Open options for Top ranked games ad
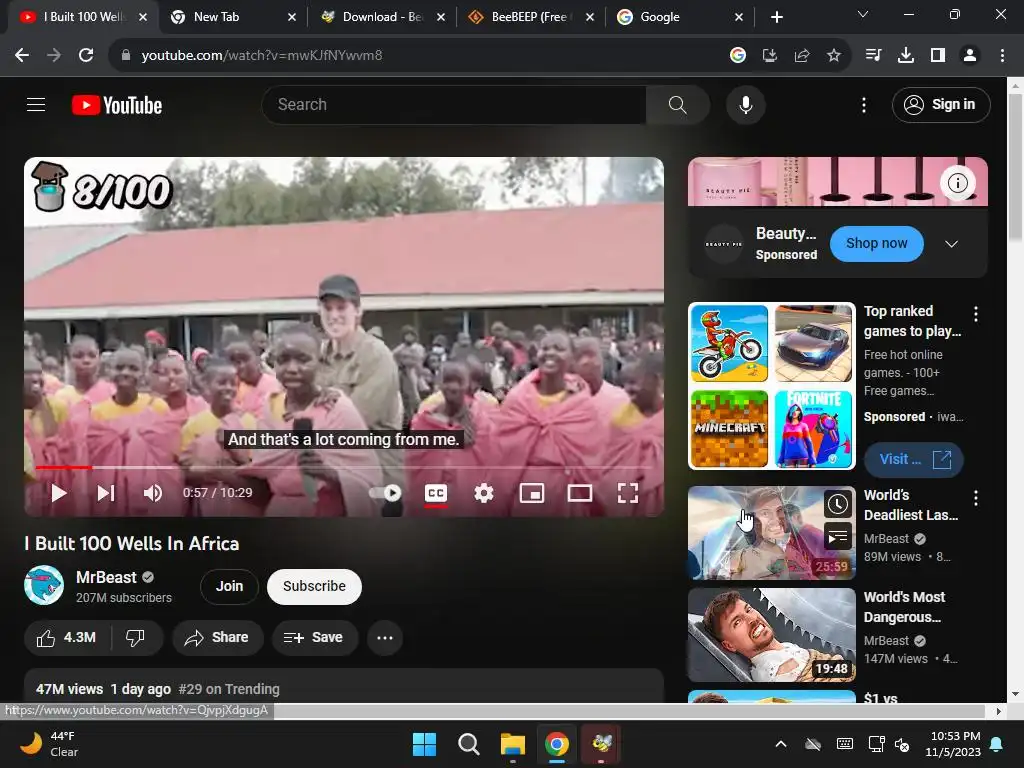 [976, 314]
